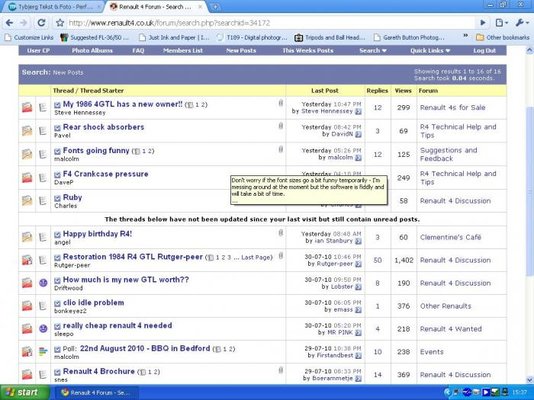Click the page vertical scrollbar thumb
Image resolution: width=534 pixels, height=400 pixels.
pos(530,191)
